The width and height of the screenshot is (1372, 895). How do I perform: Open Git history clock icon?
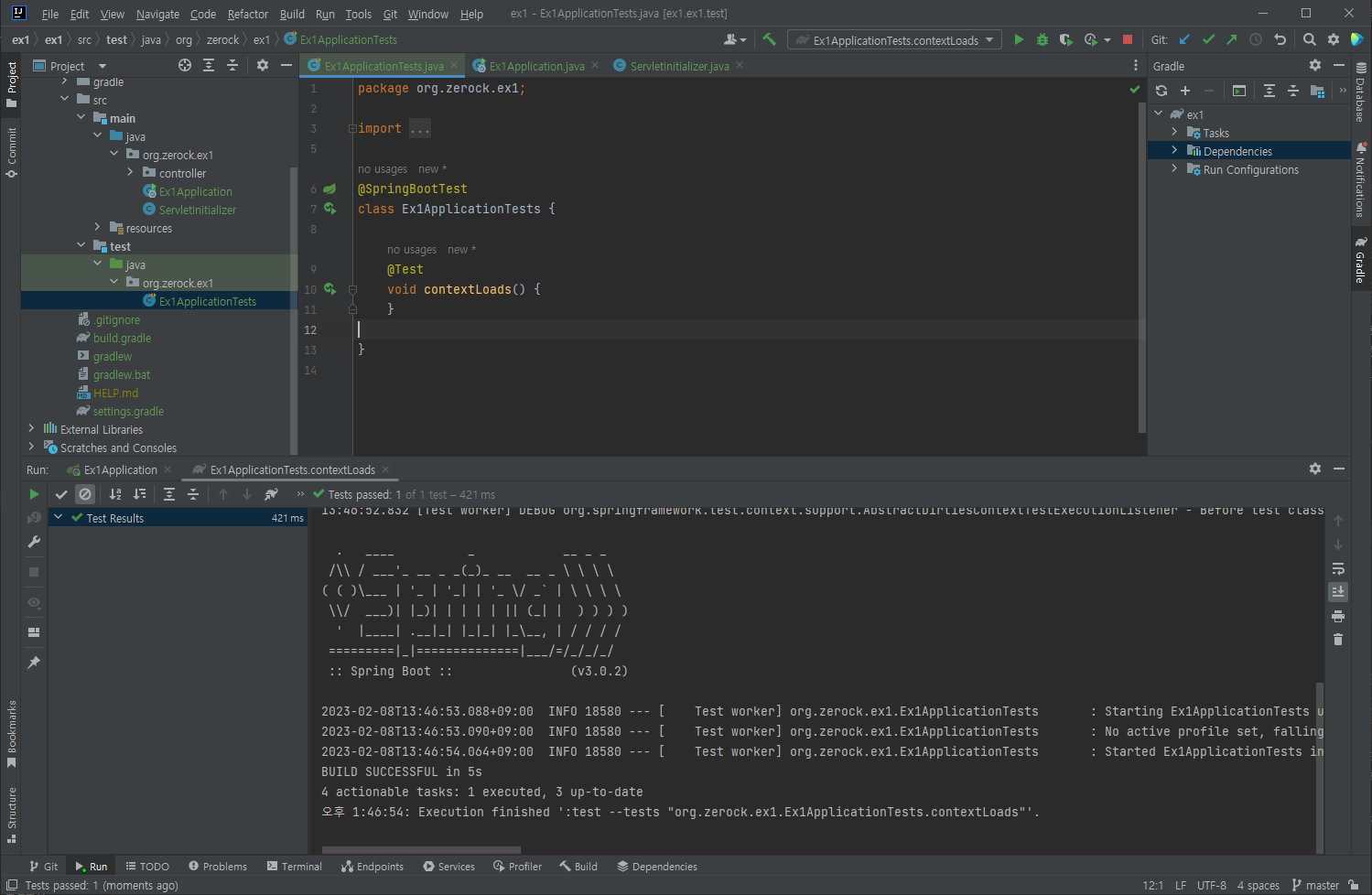point(1256,39)
